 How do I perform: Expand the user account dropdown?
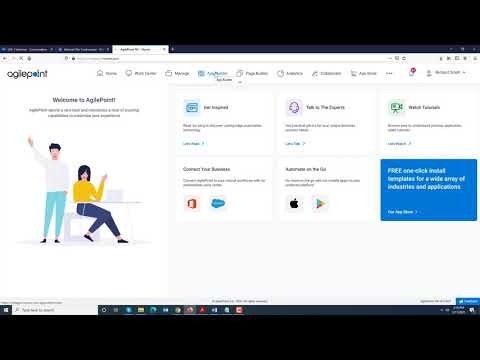[446, 72]
